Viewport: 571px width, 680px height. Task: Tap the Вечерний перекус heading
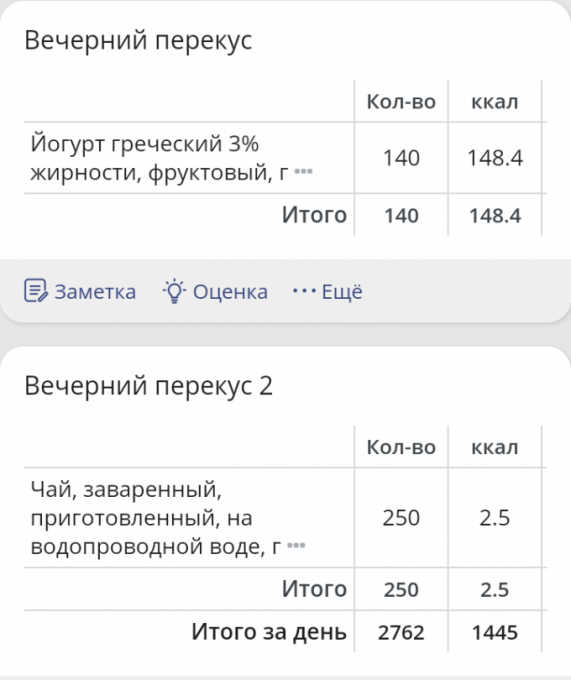coord(138,40)
